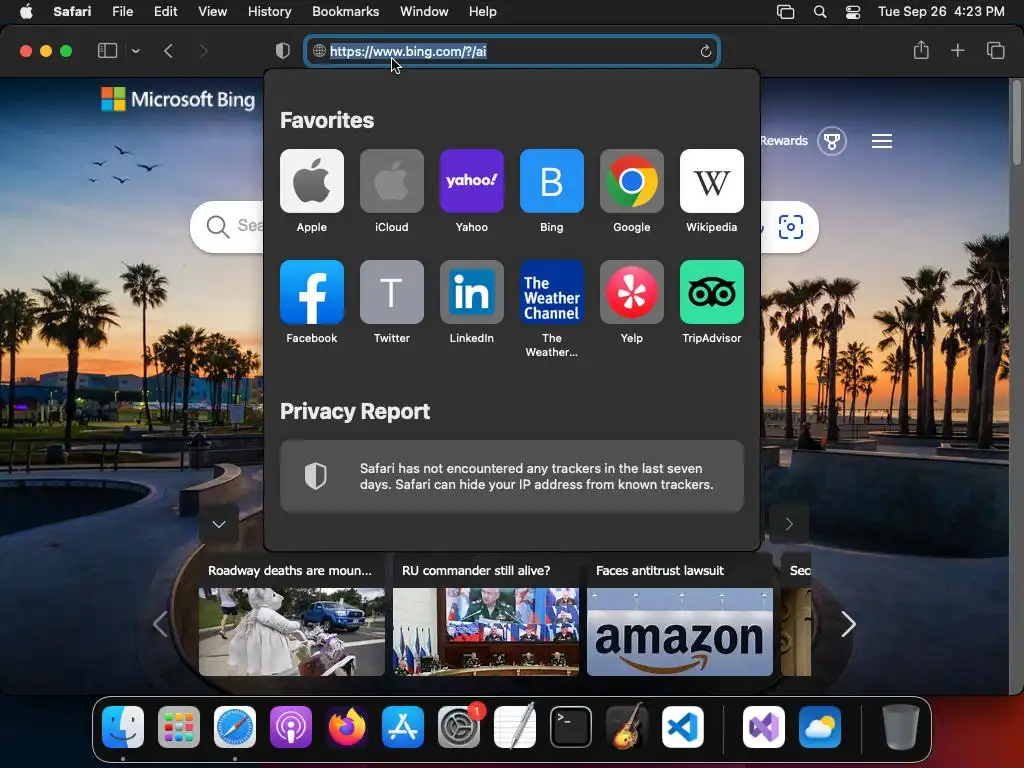The width and height of the screenshot is (1024, 768).
Task: Open The Weather Channel favorite tile
Action: tap(551, 292)
